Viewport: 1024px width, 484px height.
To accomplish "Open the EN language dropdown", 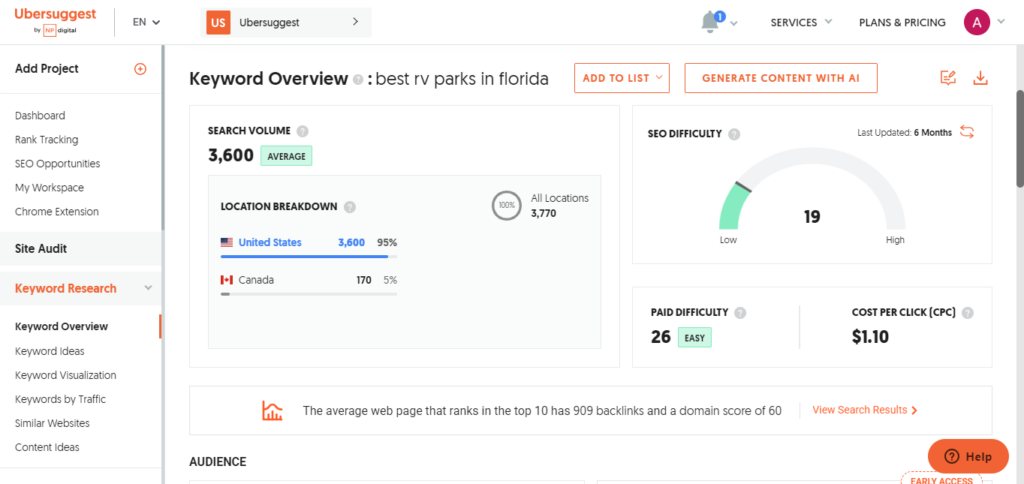I will (x=146, y=22).
